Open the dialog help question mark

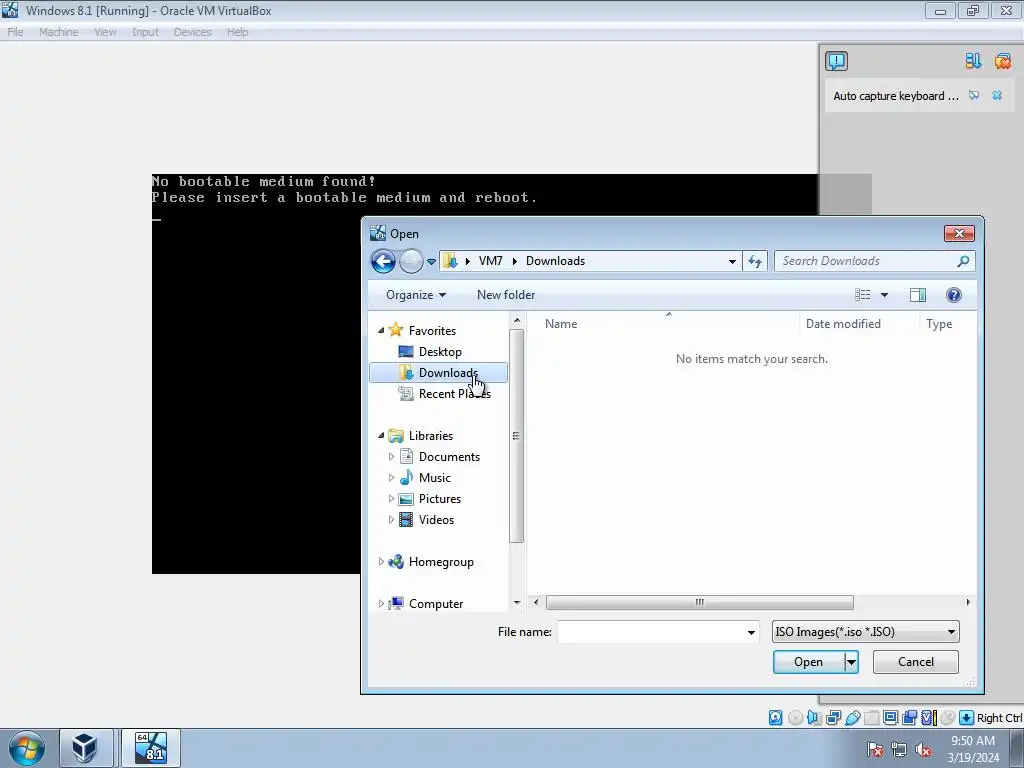tap(953, 295)
